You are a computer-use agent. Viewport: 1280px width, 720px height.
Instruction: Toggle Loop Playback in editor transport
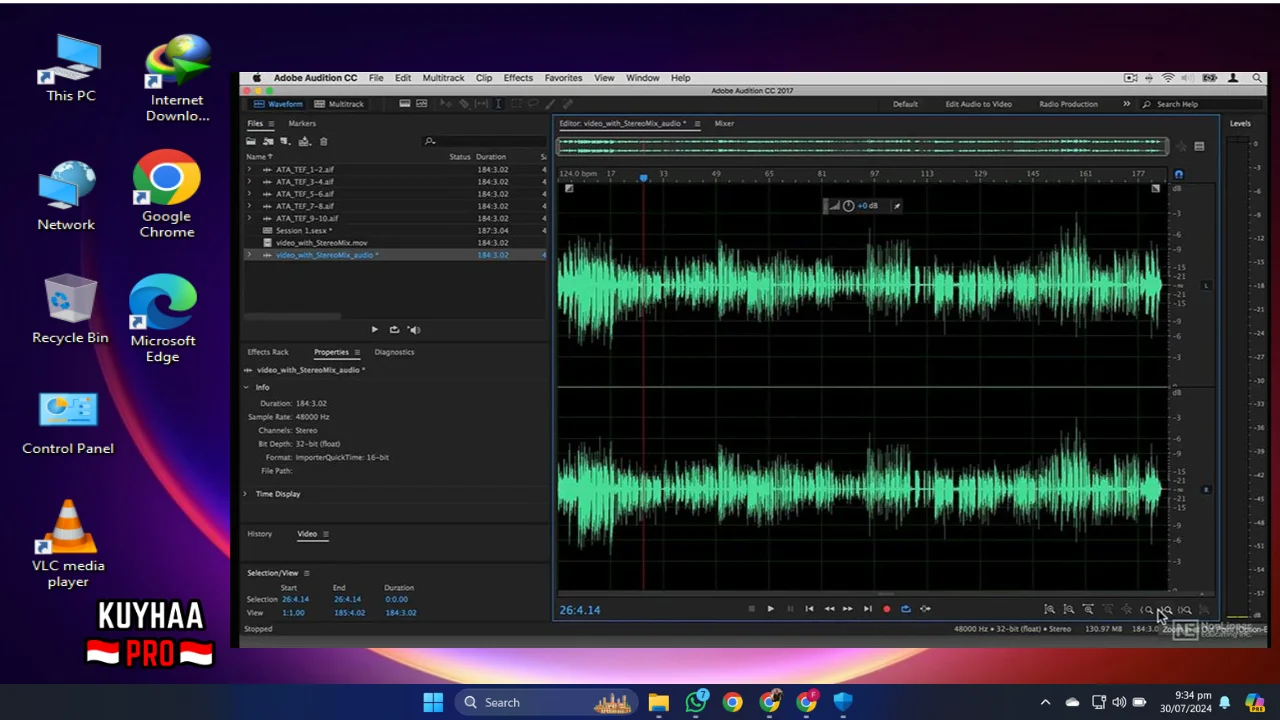point(906,609)
